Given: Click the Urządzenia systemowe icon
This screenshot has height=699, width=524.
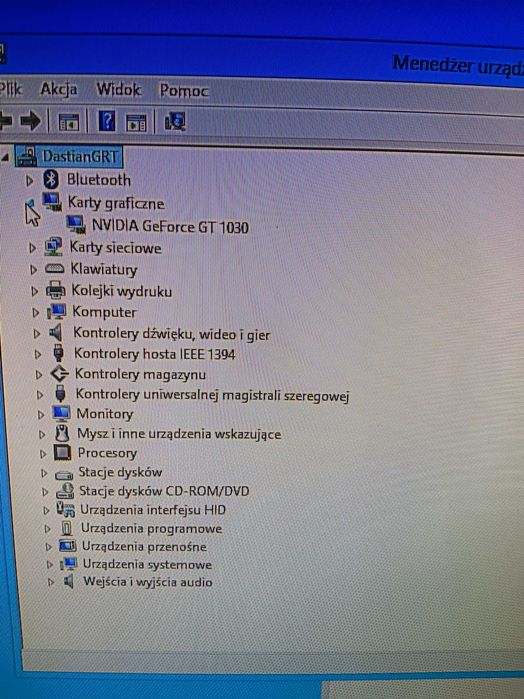Looking at the screenshot, I should click(69, 564).
